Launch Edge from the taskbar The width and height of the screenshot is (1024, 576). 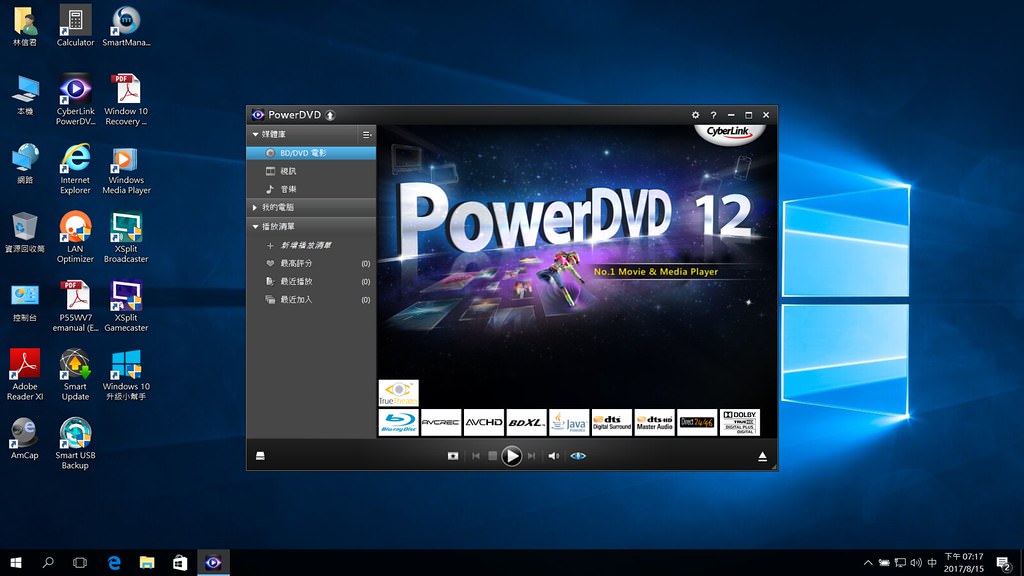[114, 563]
